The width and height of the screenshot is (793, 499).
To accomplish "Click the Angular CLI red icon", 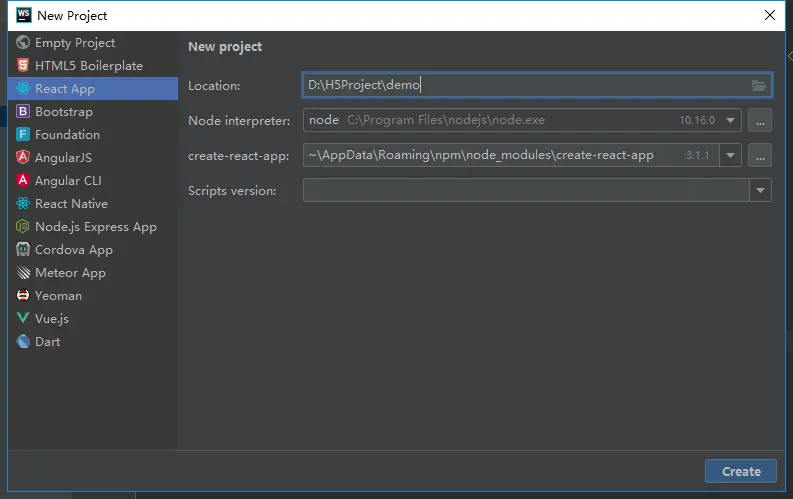I will click(23, 180).
